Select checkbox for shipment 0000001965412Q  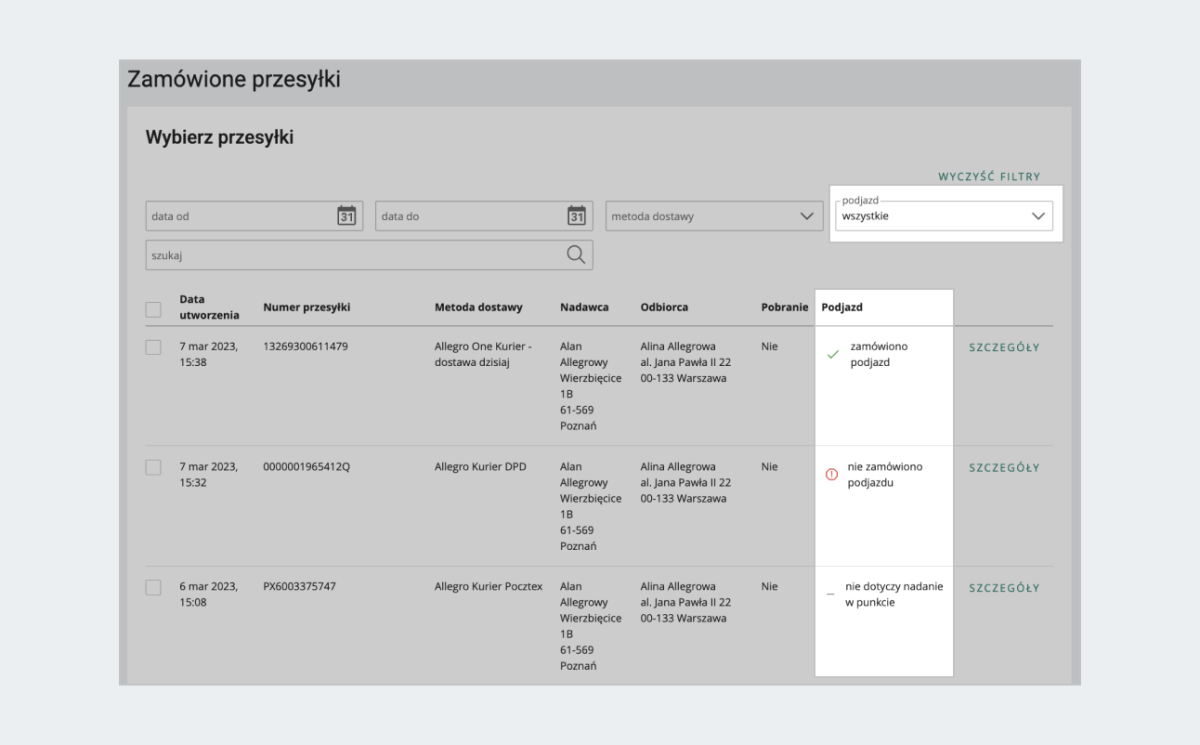pos(153,467)
